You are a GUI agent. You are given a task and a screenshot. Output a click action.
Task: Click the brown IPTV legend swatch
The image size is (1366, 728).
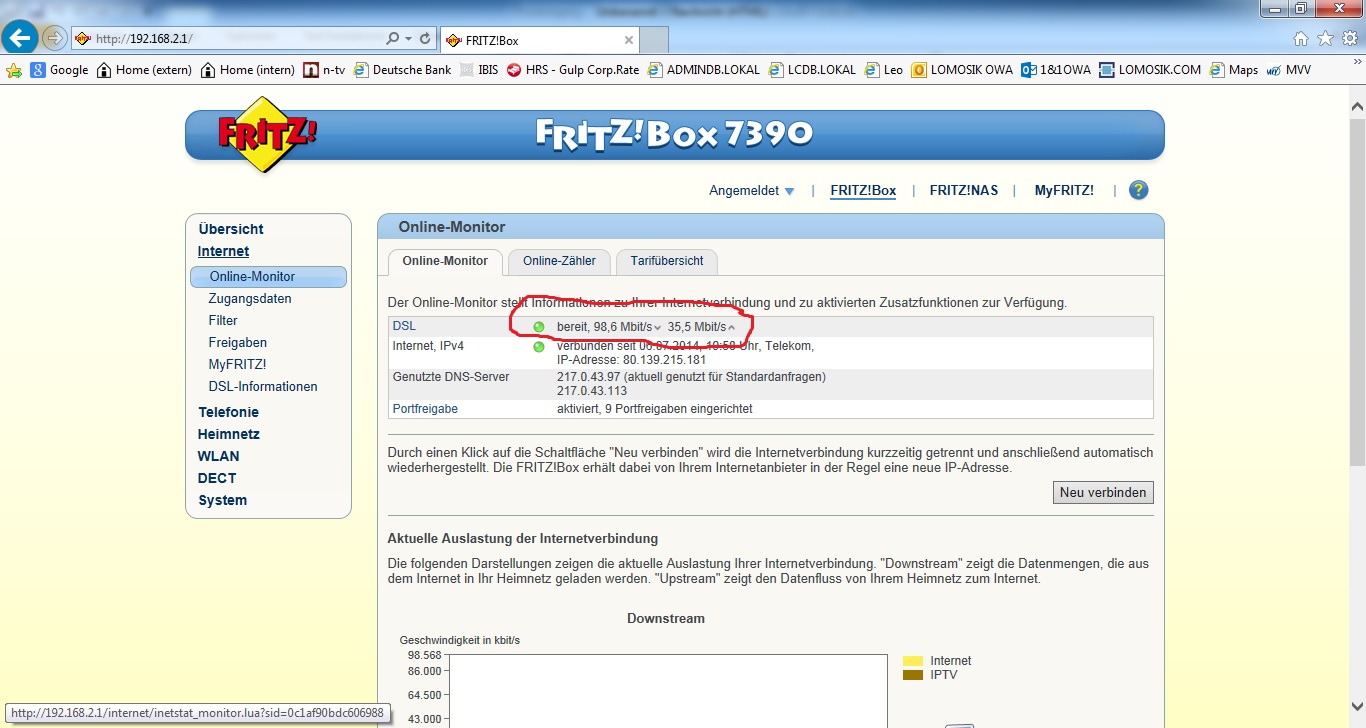[912, 675]
